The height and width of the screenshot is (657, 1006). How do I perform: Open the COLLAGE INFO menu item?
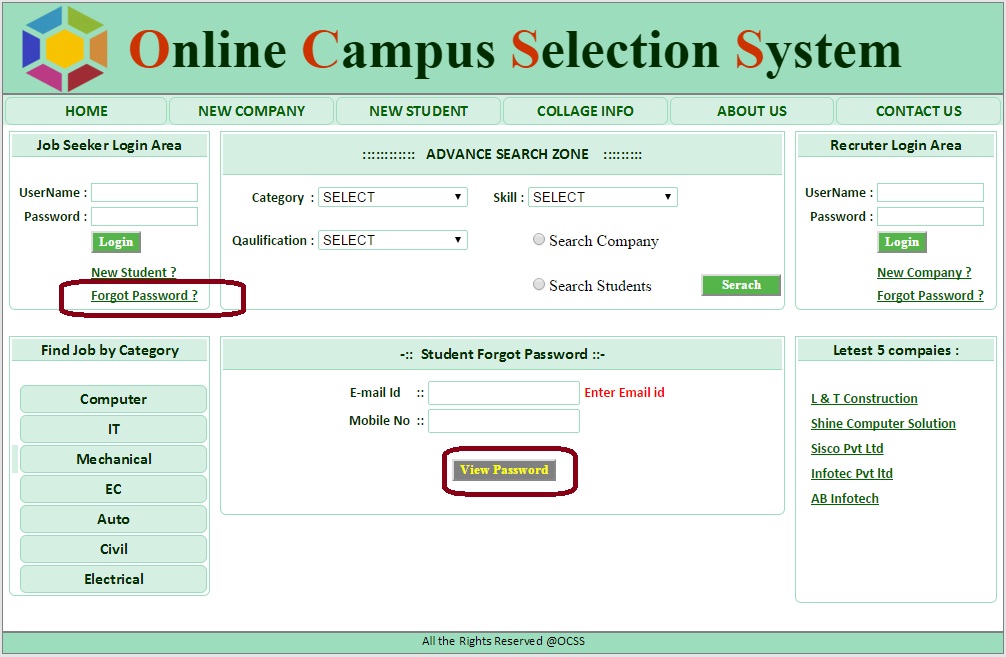[585, 111]
